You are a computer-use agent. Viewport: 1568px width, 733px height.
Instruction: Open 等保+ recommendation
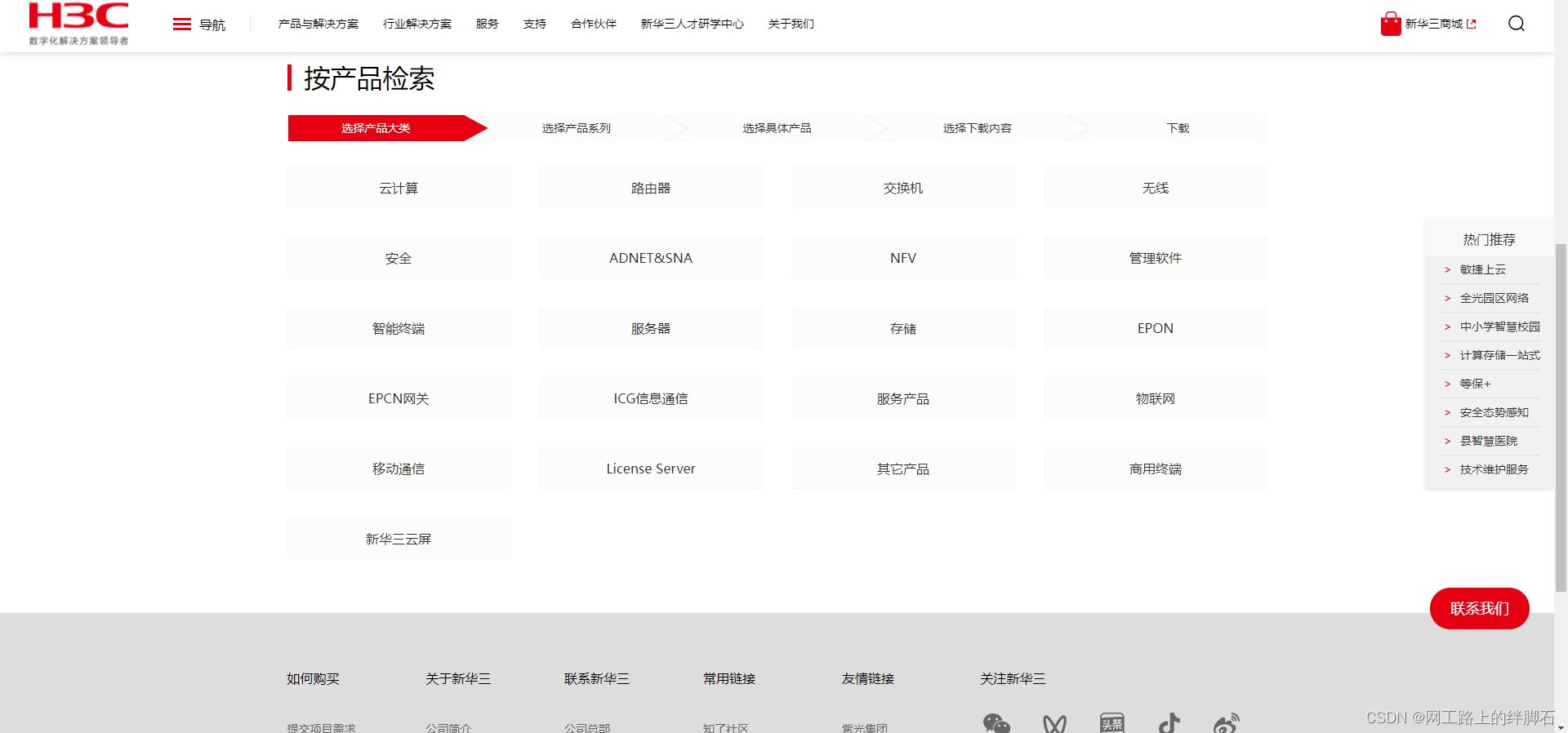point(1475,384)
